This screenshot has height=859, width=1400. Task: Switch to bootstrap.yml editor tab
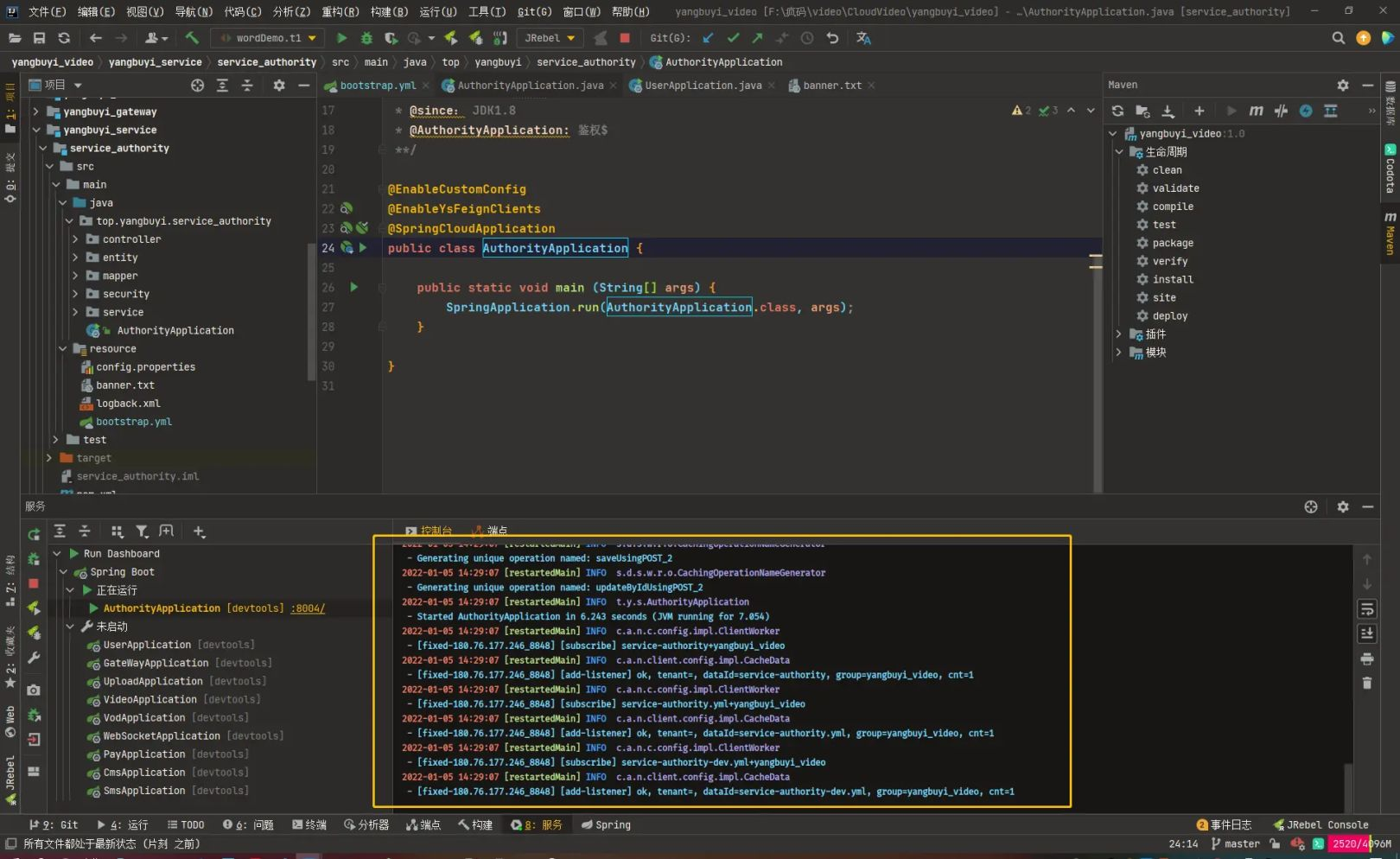pyautogui.click(x=377, y=86)
